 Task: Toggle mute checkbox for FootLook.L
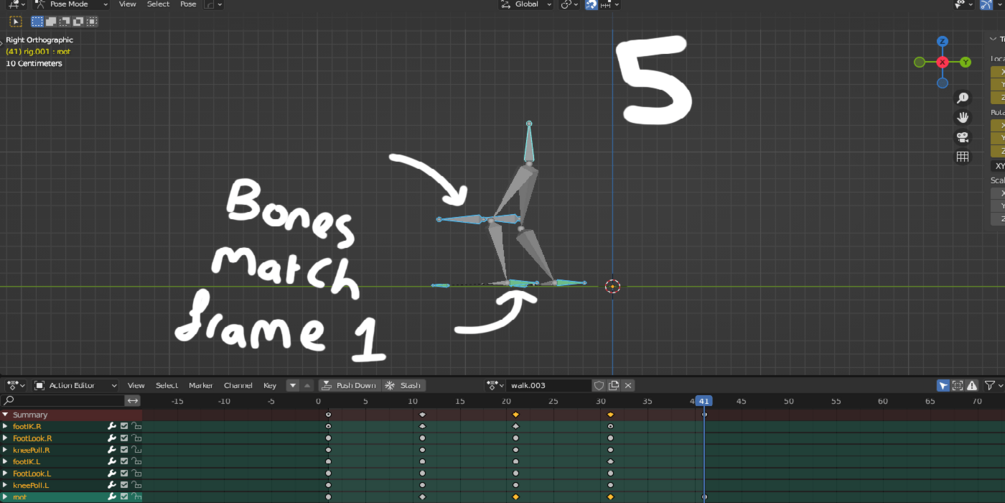[x=124, y=474]
